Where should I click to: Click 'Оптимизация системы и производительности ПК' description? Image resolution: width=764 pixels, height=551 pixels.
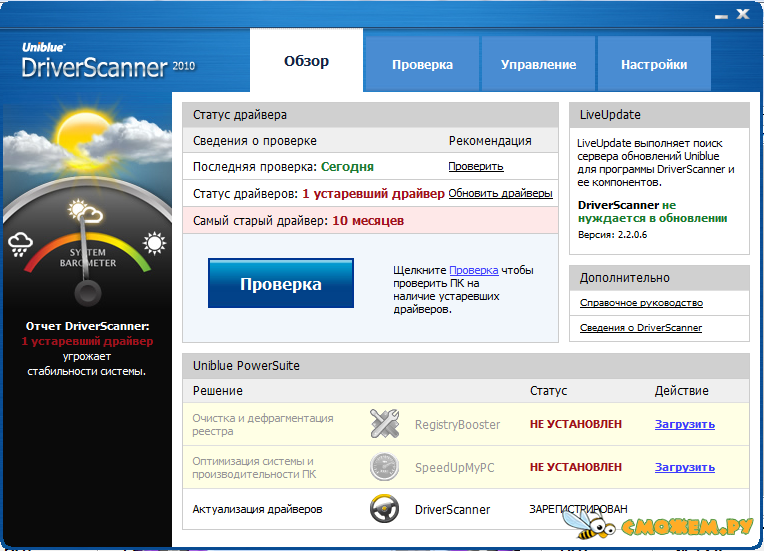coord(254,467)
